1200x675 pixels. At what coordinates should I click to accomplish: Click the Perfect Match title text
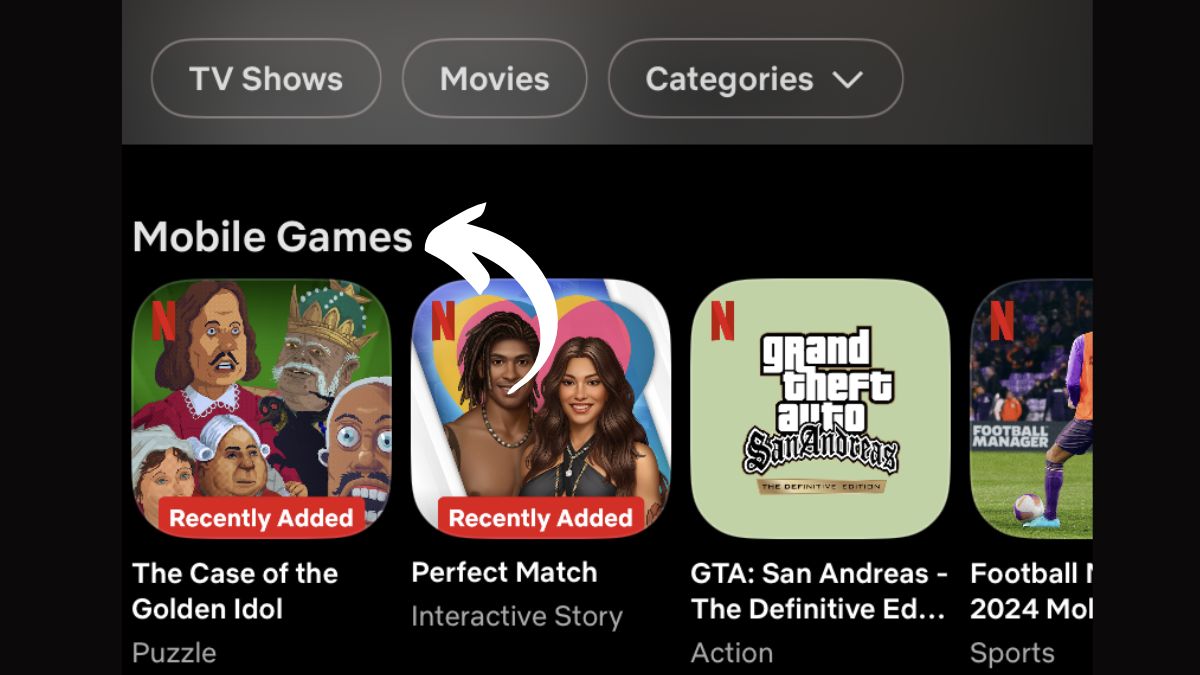tap(504, 573)
